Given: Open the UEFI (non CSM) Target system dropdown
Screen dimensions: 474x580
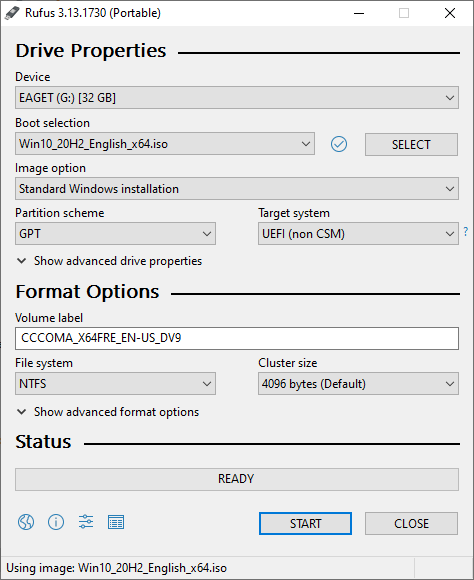Looking at the screenshot, I should pos(358,233).
